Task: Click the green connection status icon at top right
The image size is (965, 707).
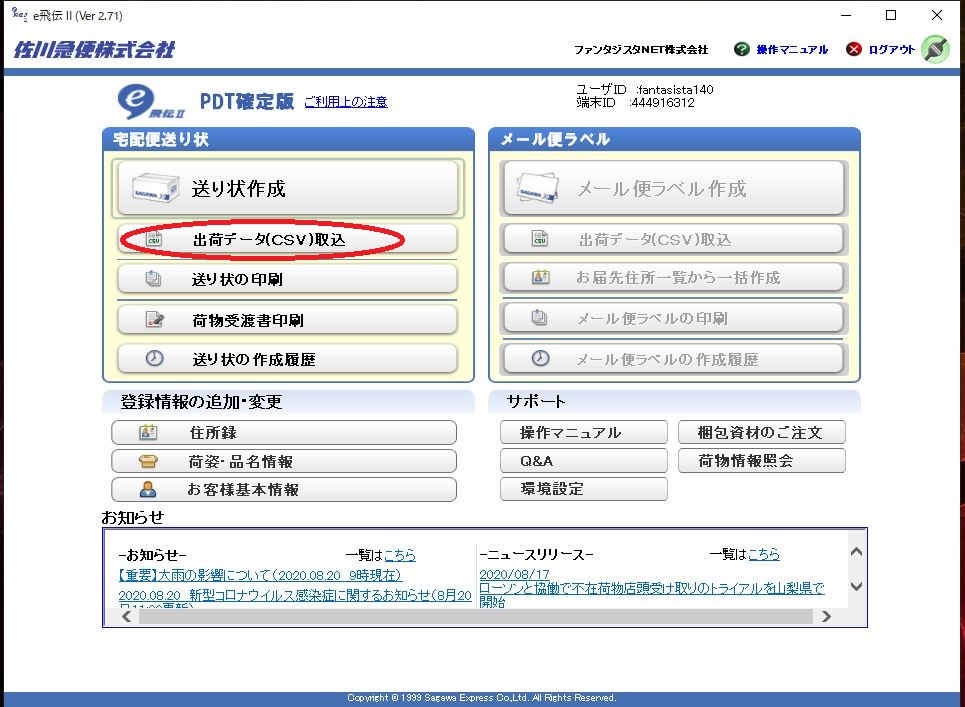Action: 935,49
